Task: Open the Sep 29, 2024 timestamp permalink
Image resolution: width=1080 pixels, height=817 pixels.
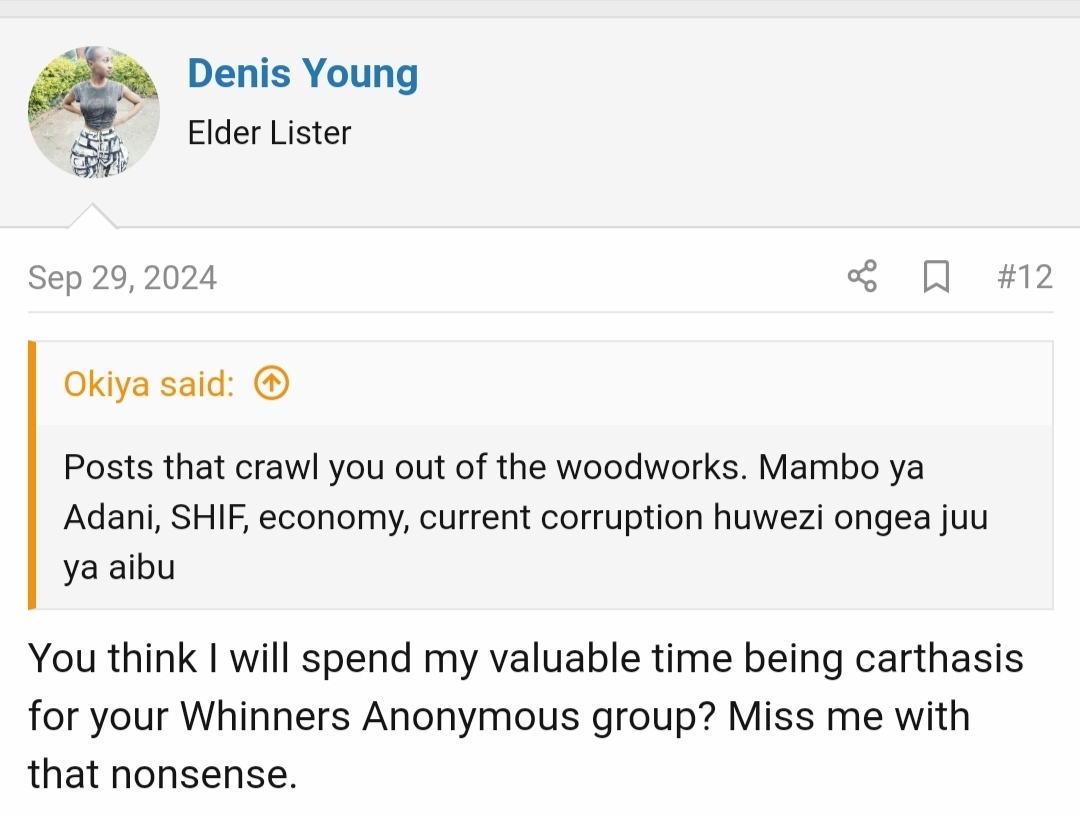Action: (123, 278)
